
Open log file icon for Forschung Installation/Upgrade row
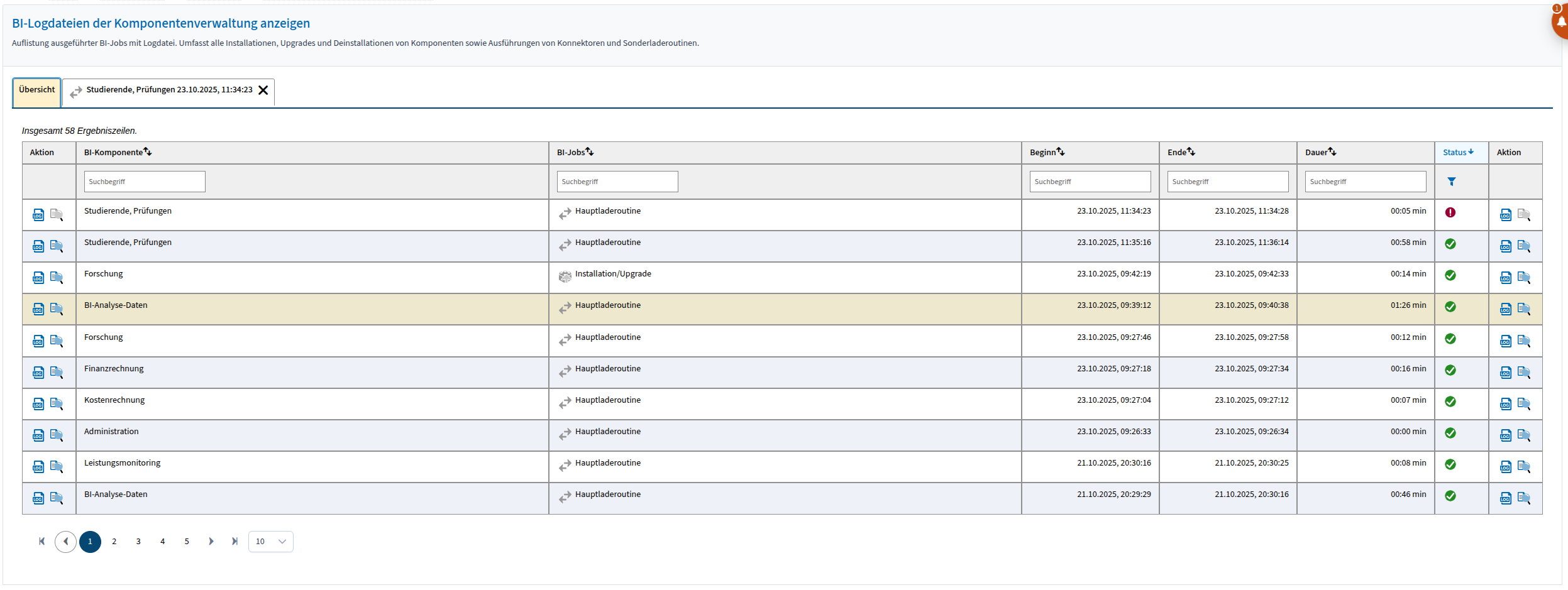coord(38,278)
